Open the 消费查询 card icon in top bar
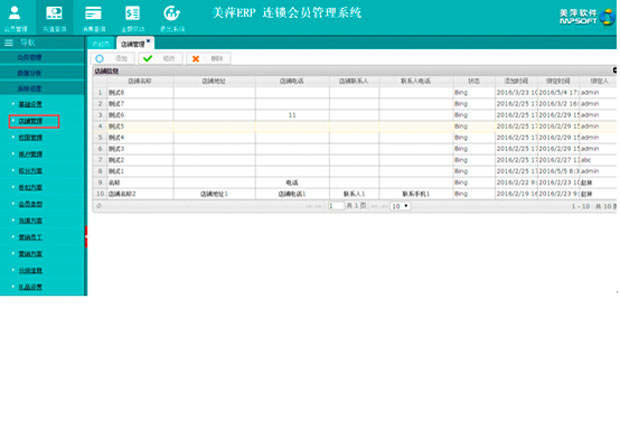 (x=93, y=14)
